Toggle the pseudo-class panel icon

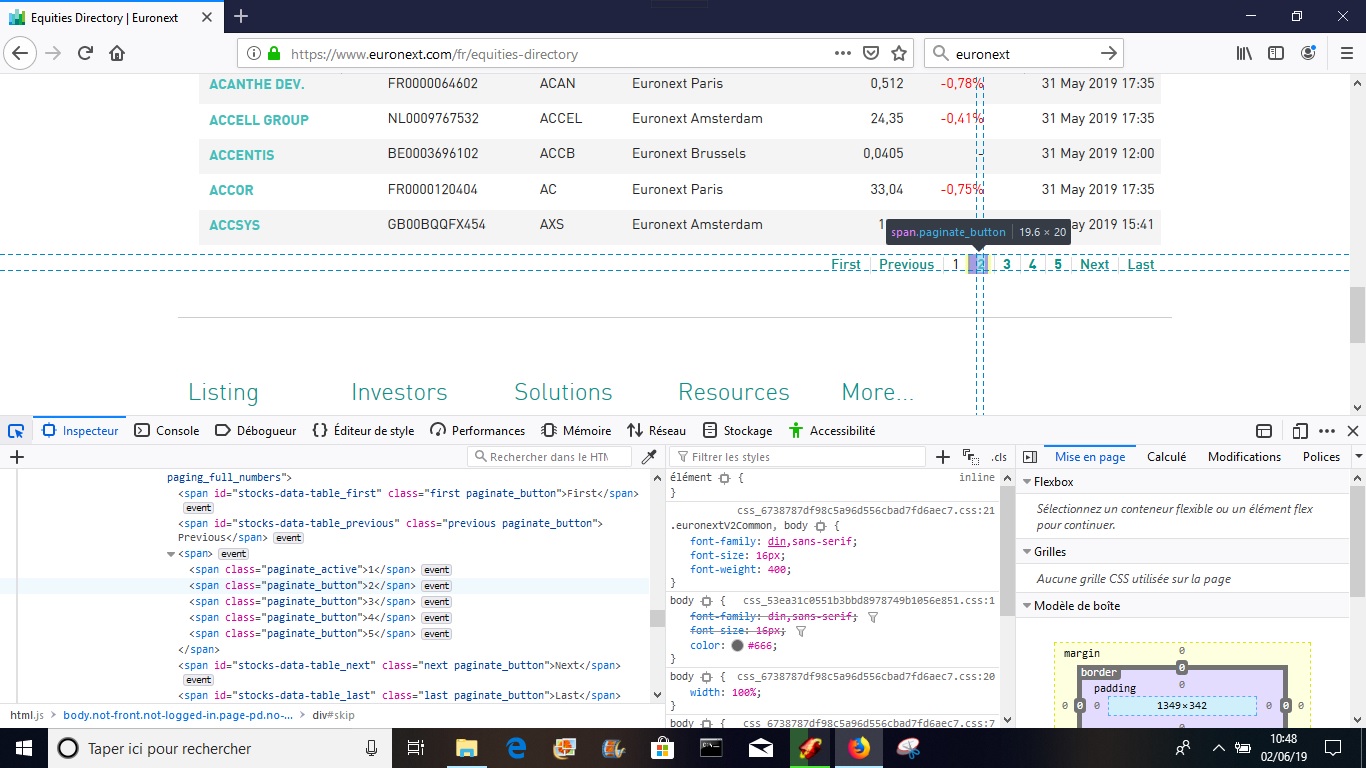point(970,457)
